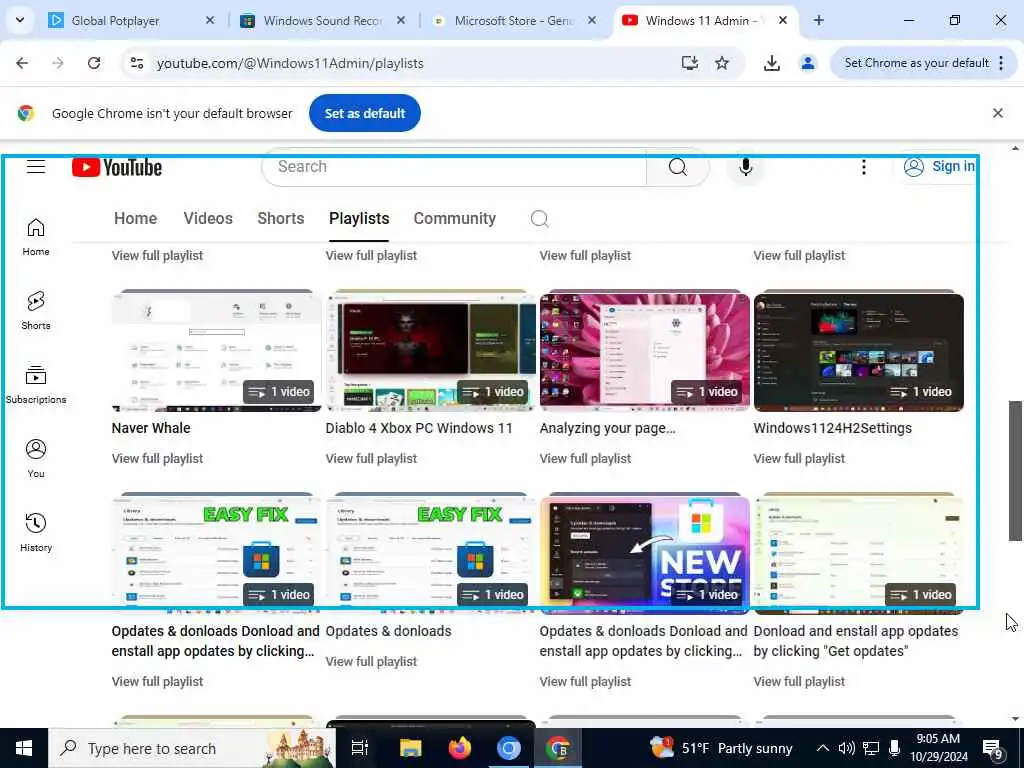
Task: Click the page vertical scrollbar thumb
Action: [1015, 471]
